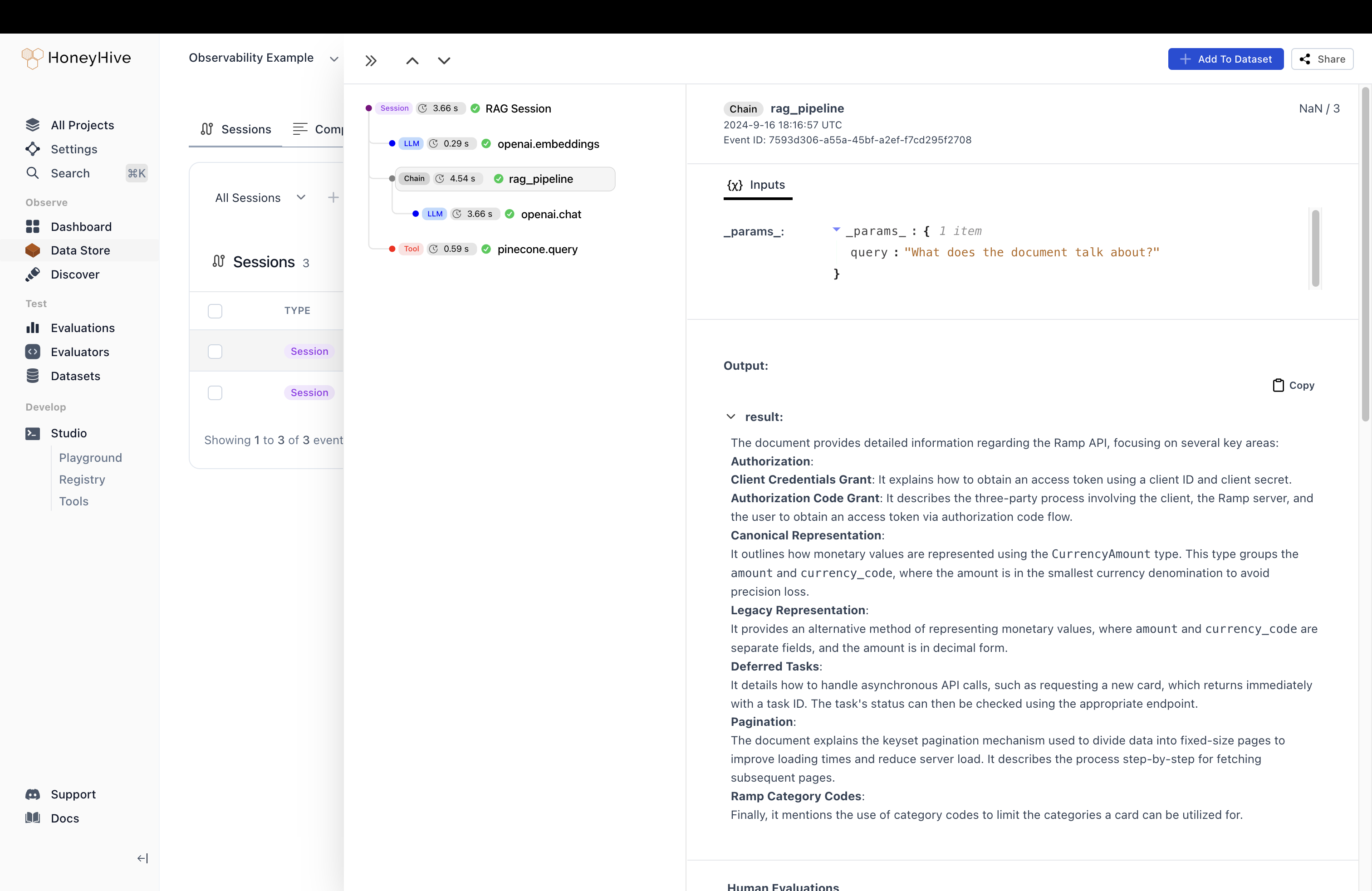Check the first Session row checkbox
This screenshot has width=1372, height=891.
coord(215,352)
